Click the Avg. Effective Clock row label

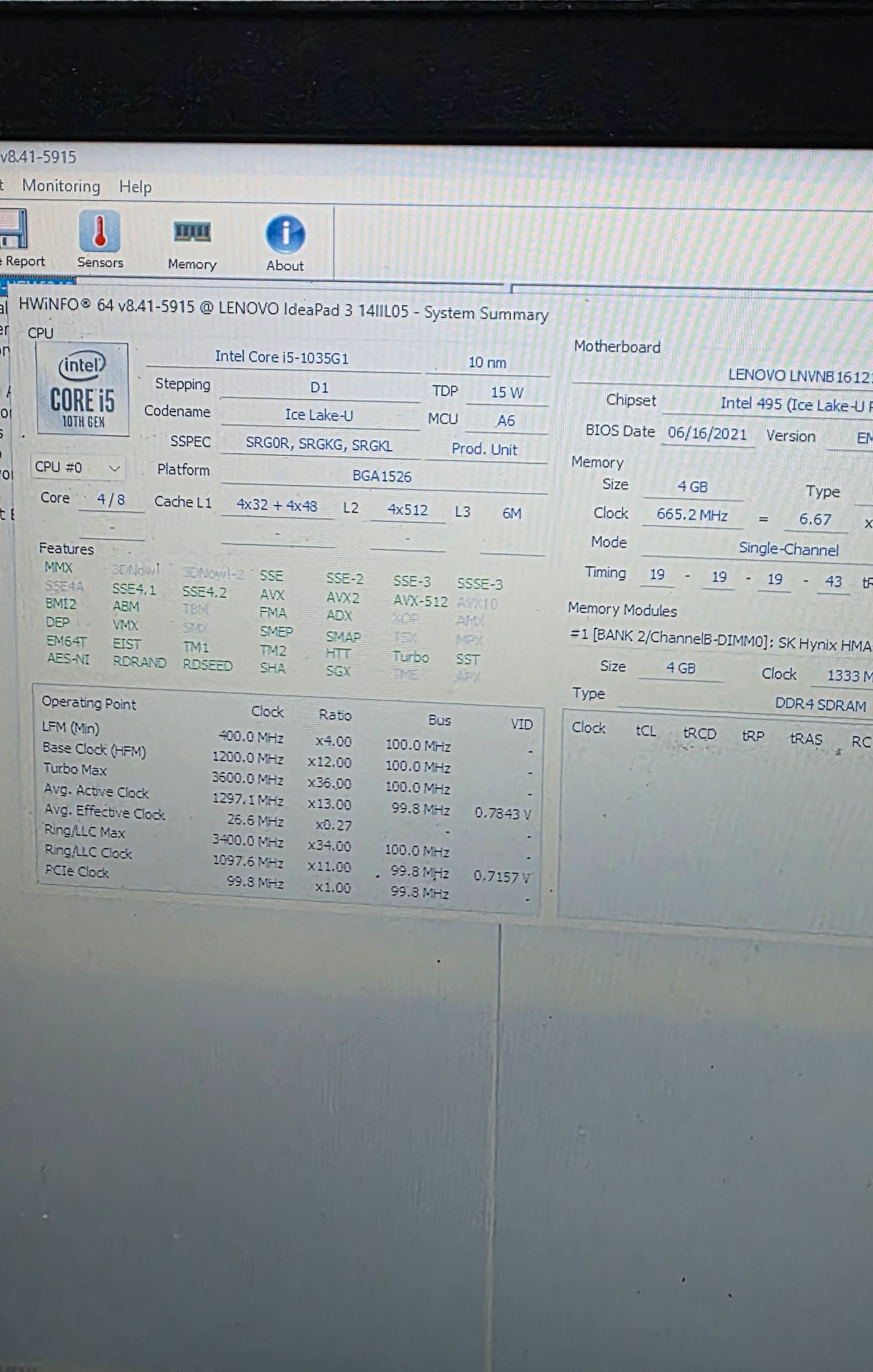(105, 811)
